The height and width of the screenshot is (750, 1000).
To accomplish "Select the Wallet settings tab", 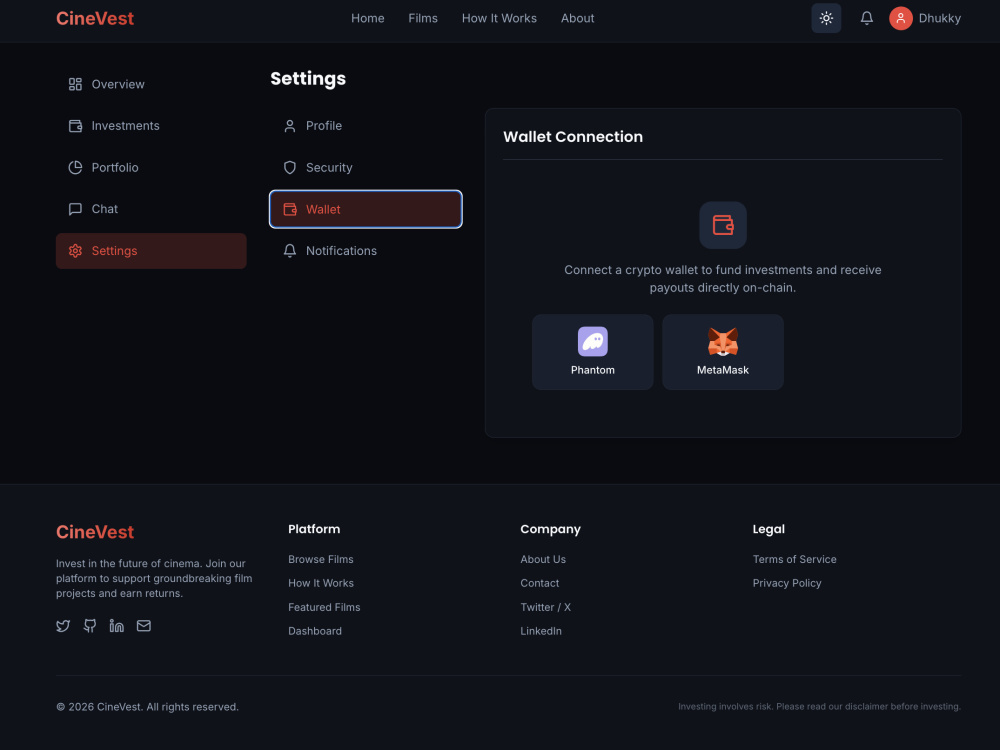I will (x=365, y=209).
